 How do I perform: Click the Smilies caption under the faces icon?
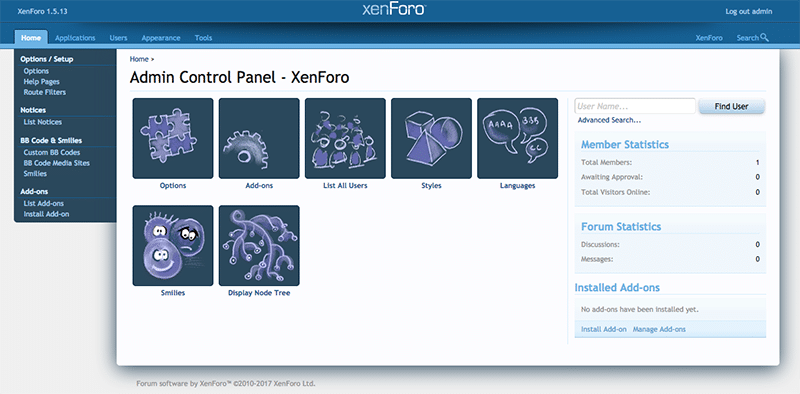pyautogui.click(x=173, y=293)
